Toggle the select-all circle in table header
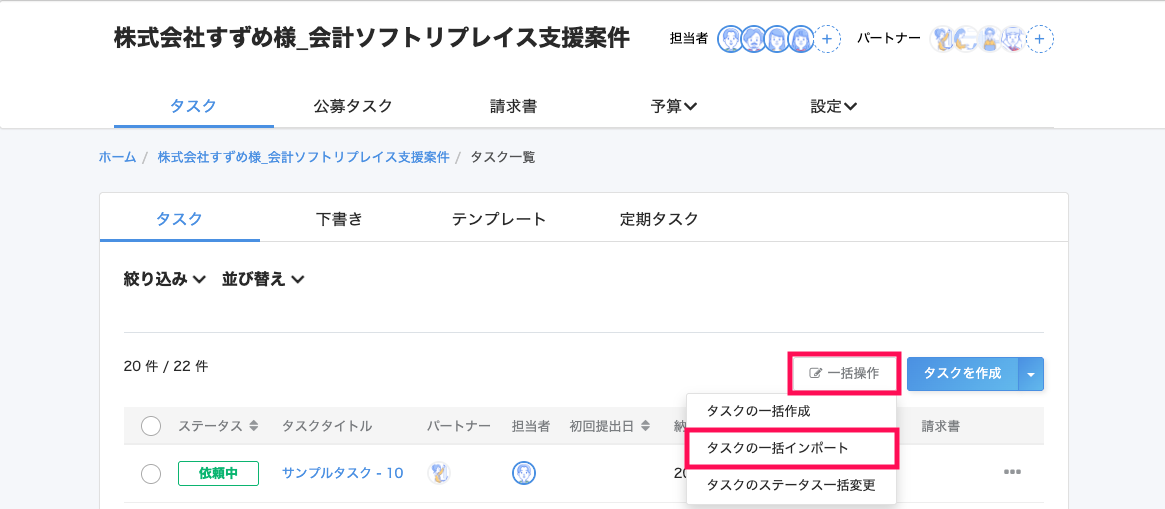1165x509 pixels. click(151, 426)
